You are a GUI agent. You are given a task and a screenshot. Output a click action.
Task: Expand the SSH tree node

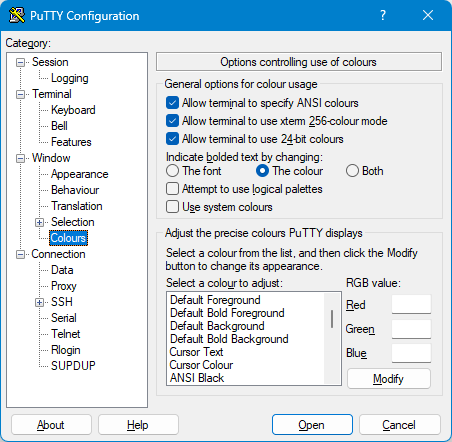39,302
